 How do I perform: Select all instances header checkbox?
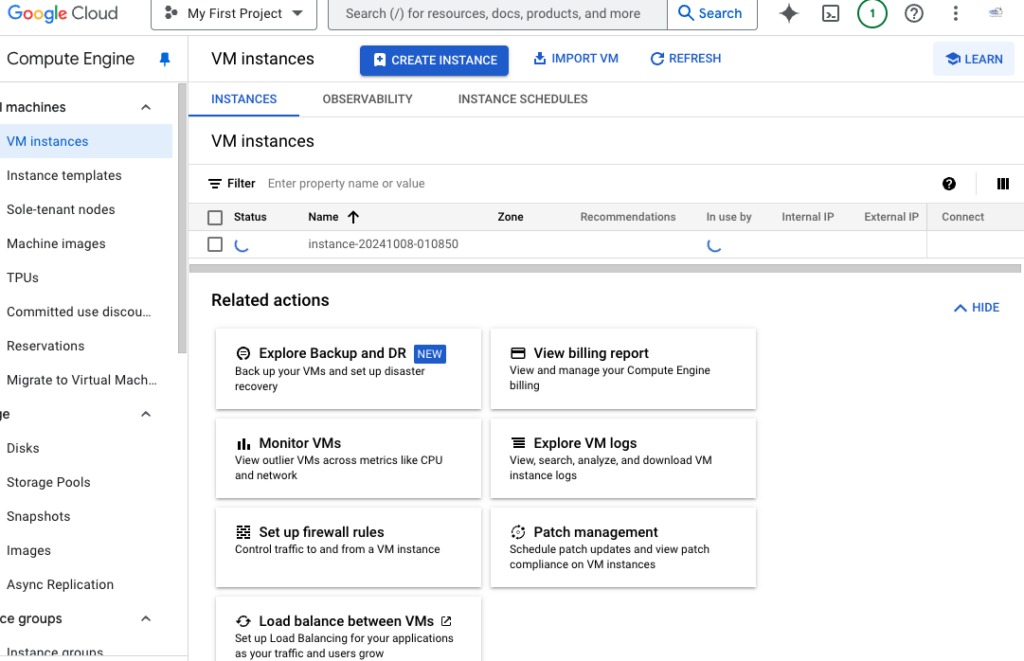[x=215, y=218]
